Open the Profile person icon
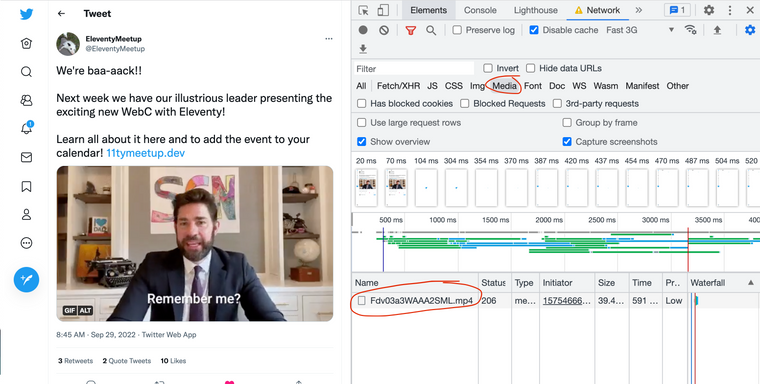This screenshot has width=760, height=384. [x=26, y=215]
